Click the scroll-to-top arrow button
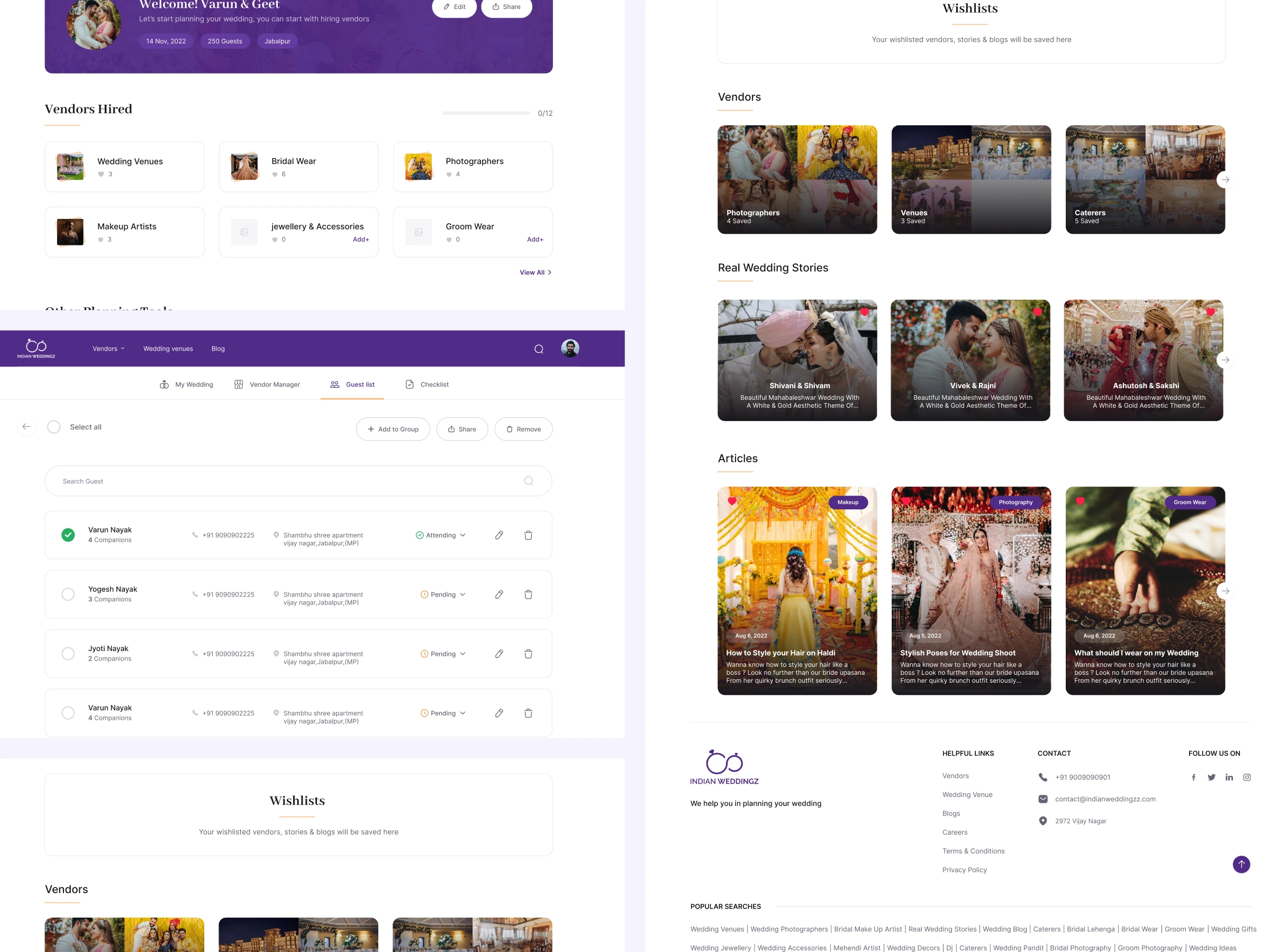The height and width of the screenshot is (952, 1270). [1241, 864]
